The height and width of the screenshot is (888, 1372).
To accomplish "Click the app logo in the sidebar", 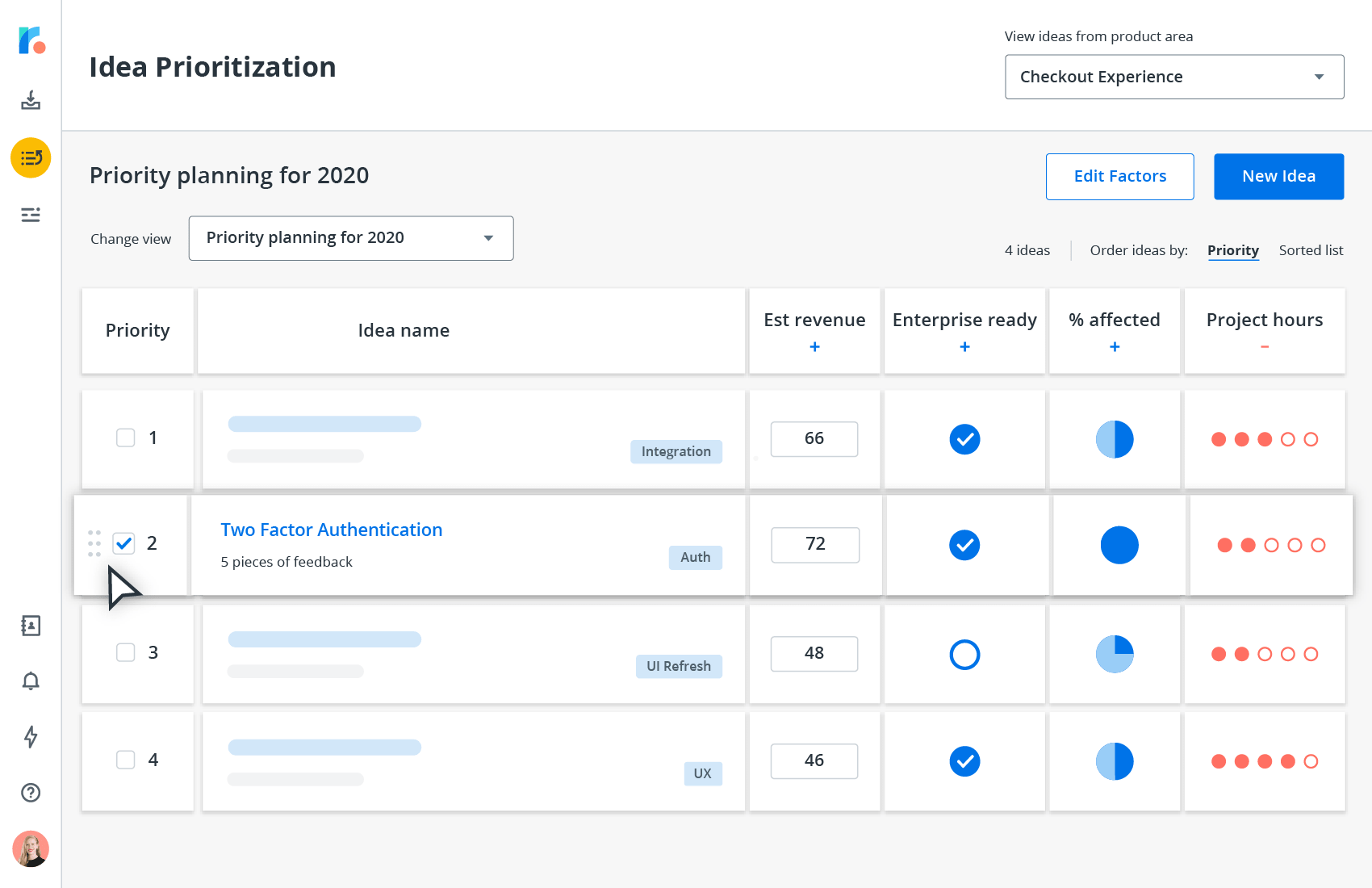I will click(31, 40).
